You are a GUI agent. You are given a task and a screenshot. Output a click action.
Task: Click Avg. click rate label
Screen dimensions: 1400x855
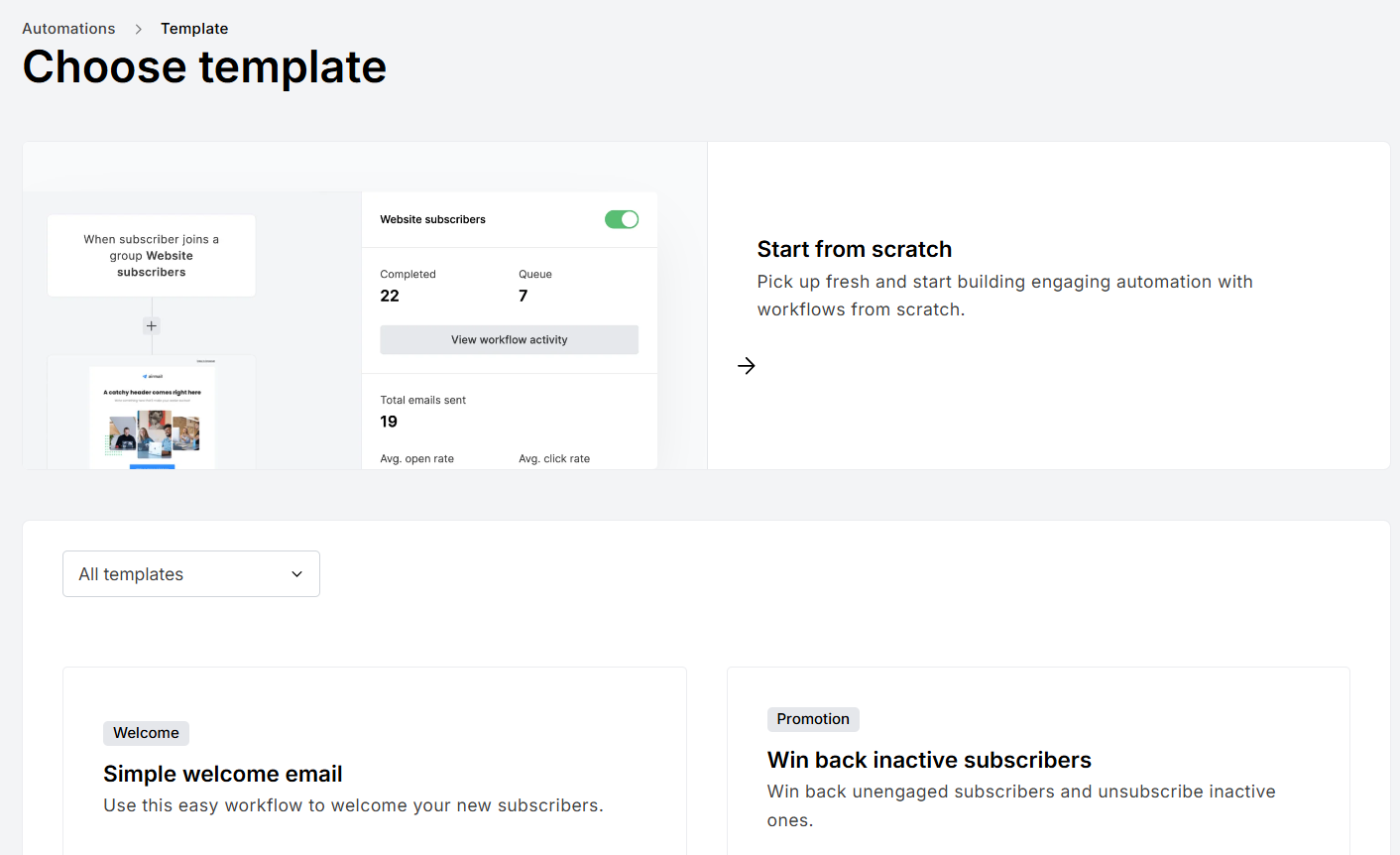(554, 458)
